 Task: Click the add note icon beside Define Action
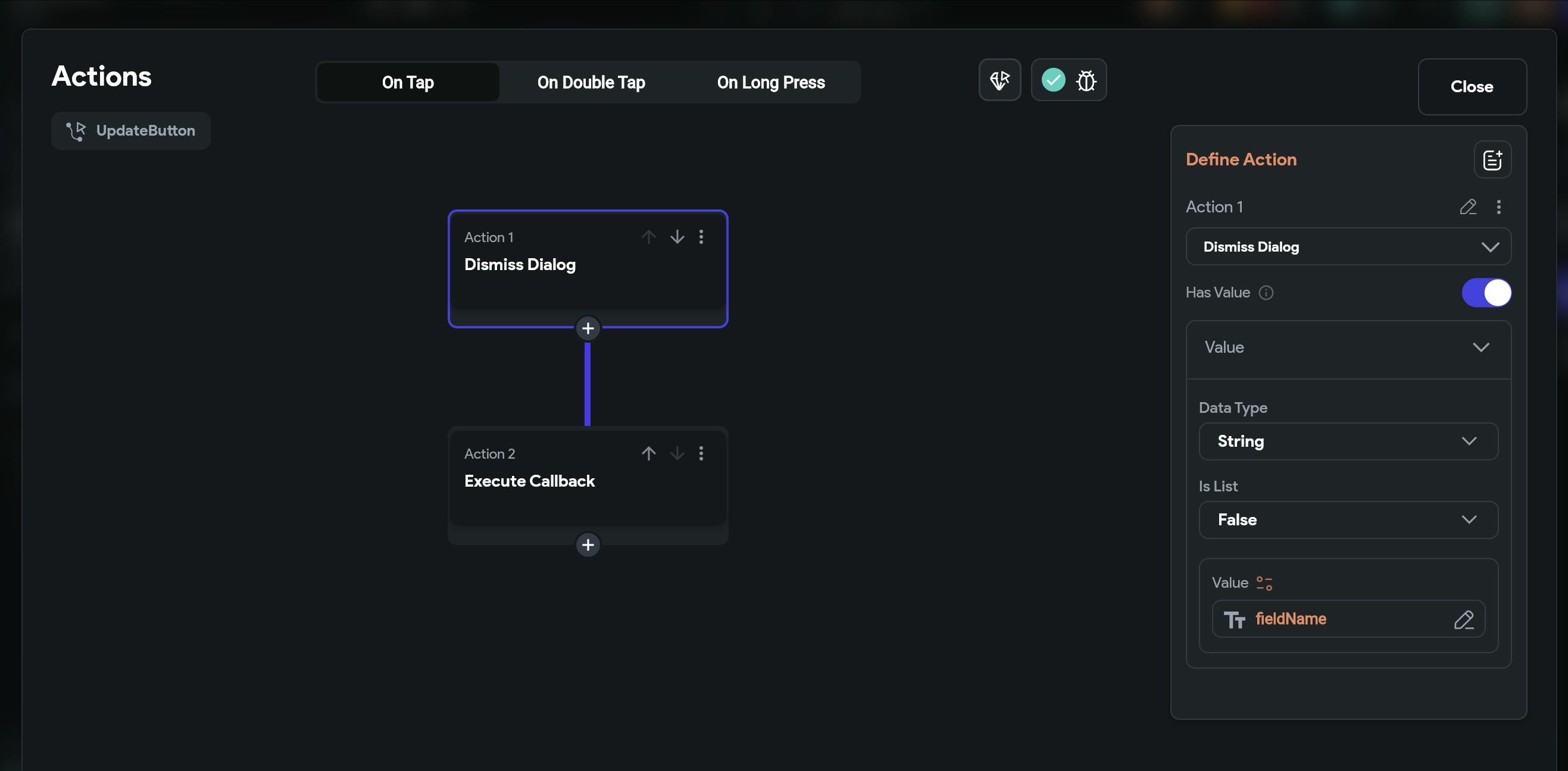1492,160
